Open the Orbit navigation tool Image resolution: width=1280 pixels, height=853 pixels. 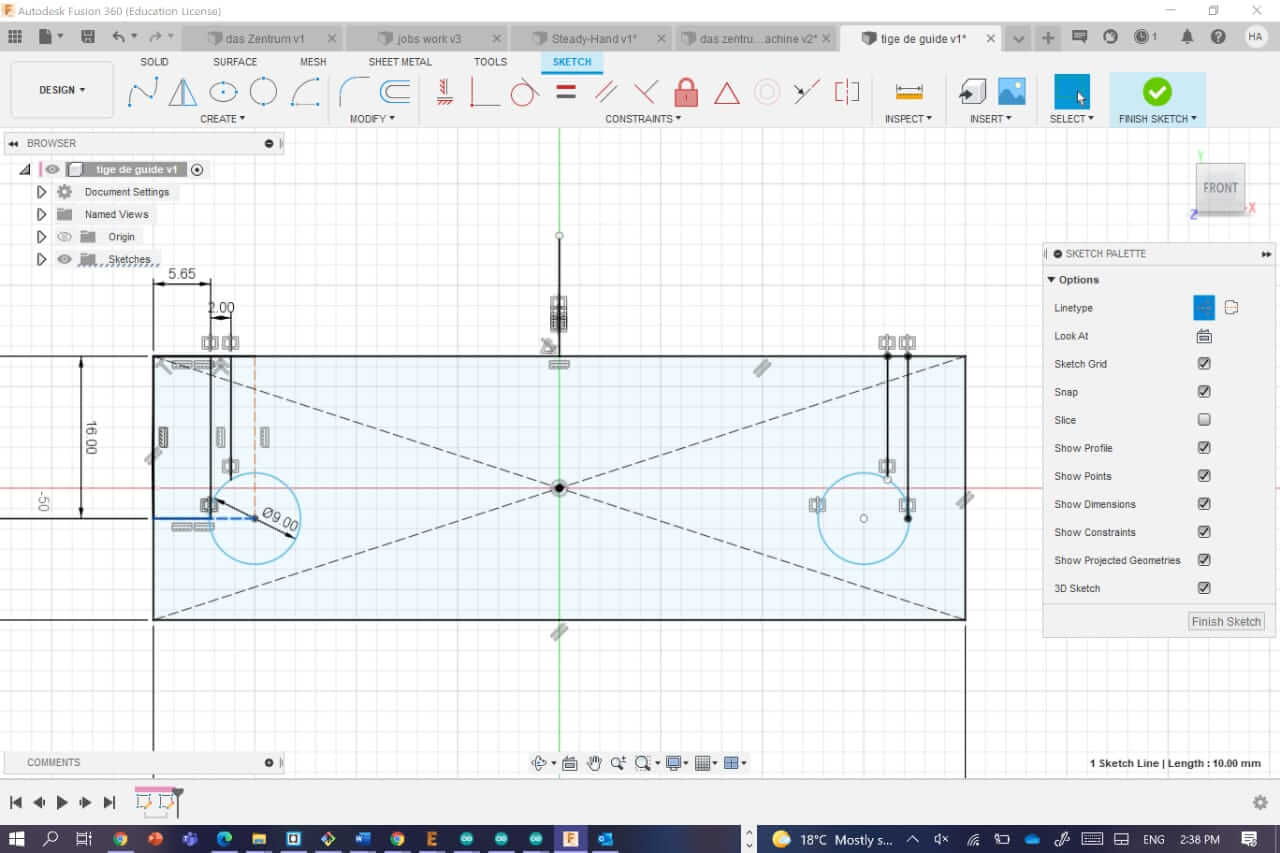(539, 763)
